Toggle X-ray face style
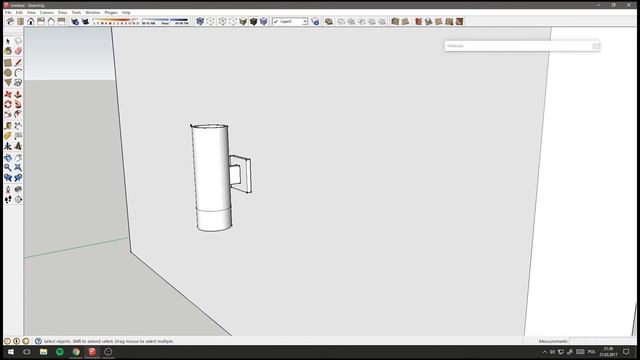This screenshot has height=360, width=640. [200, 21]
